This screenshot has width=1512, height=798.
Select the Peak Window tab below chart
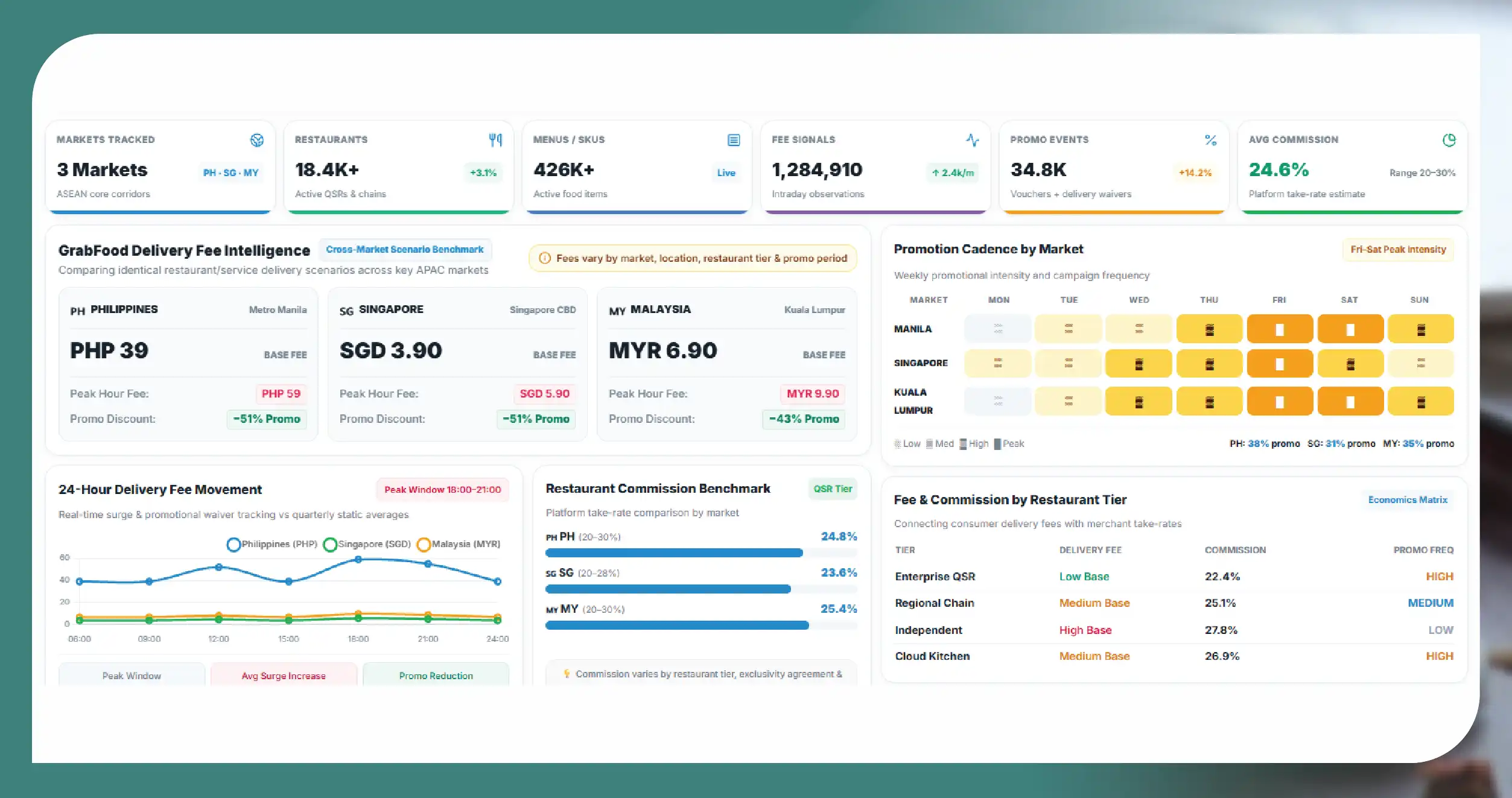point(132,675)
